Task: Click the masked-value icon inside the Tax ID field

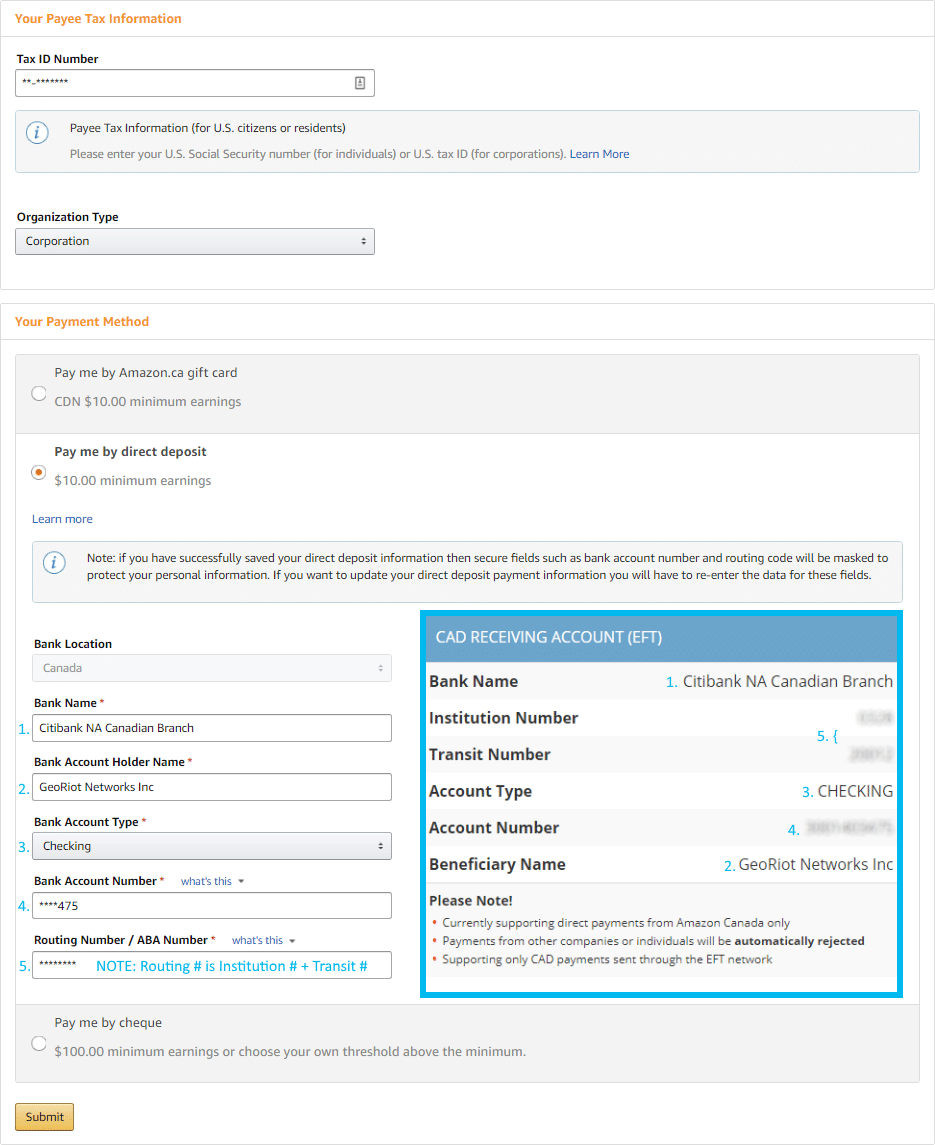Action: [360, 82]
